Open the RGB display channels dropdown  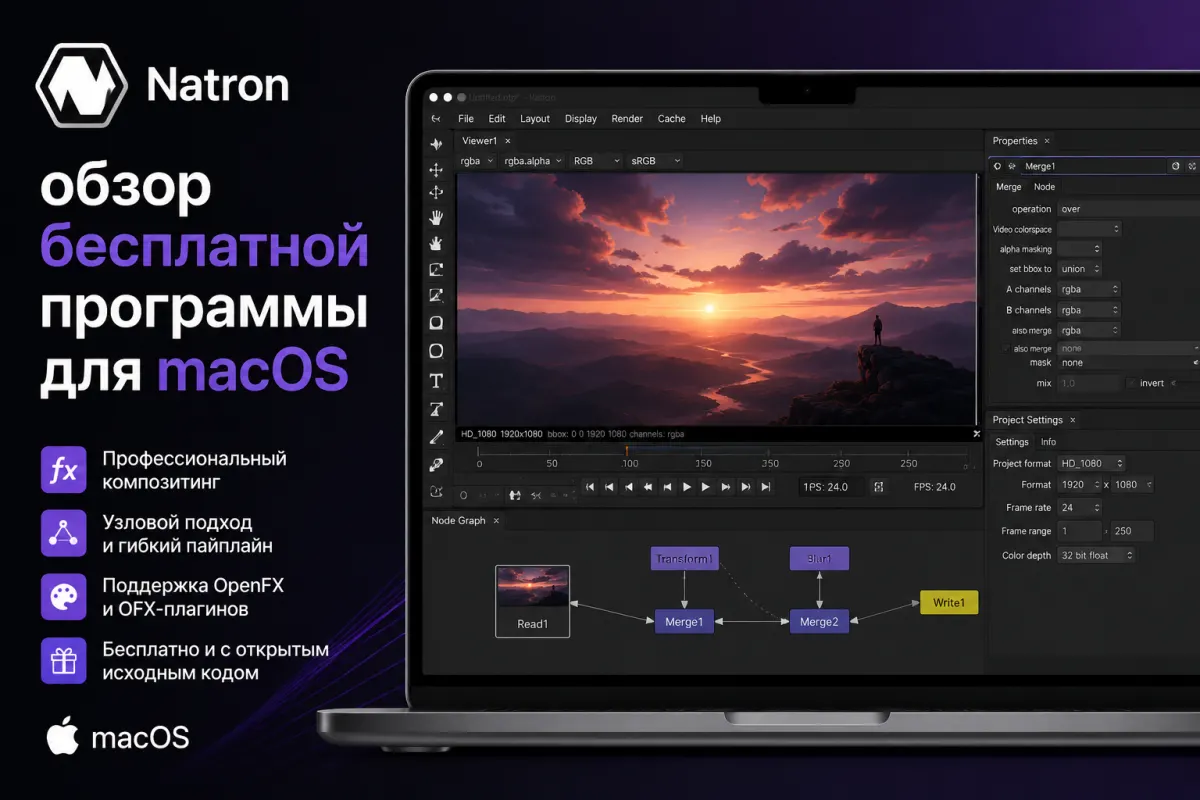(x=596, y=160)
